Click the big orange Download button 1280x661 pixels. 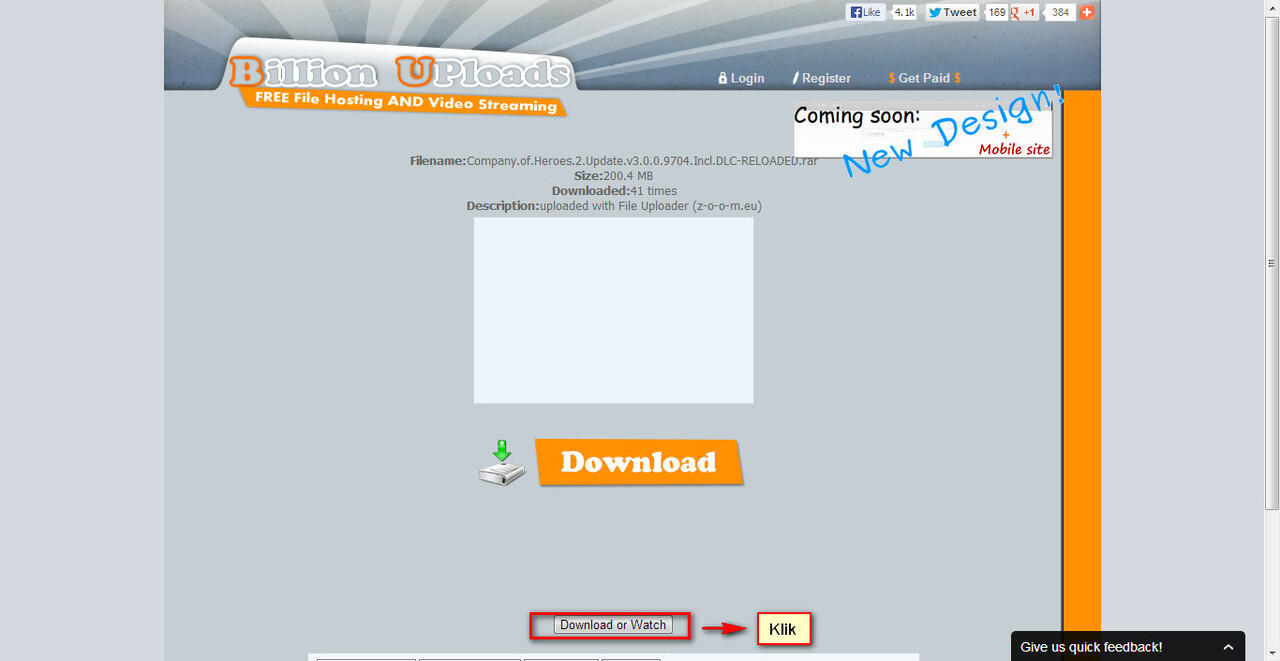[x=639, y=462]
